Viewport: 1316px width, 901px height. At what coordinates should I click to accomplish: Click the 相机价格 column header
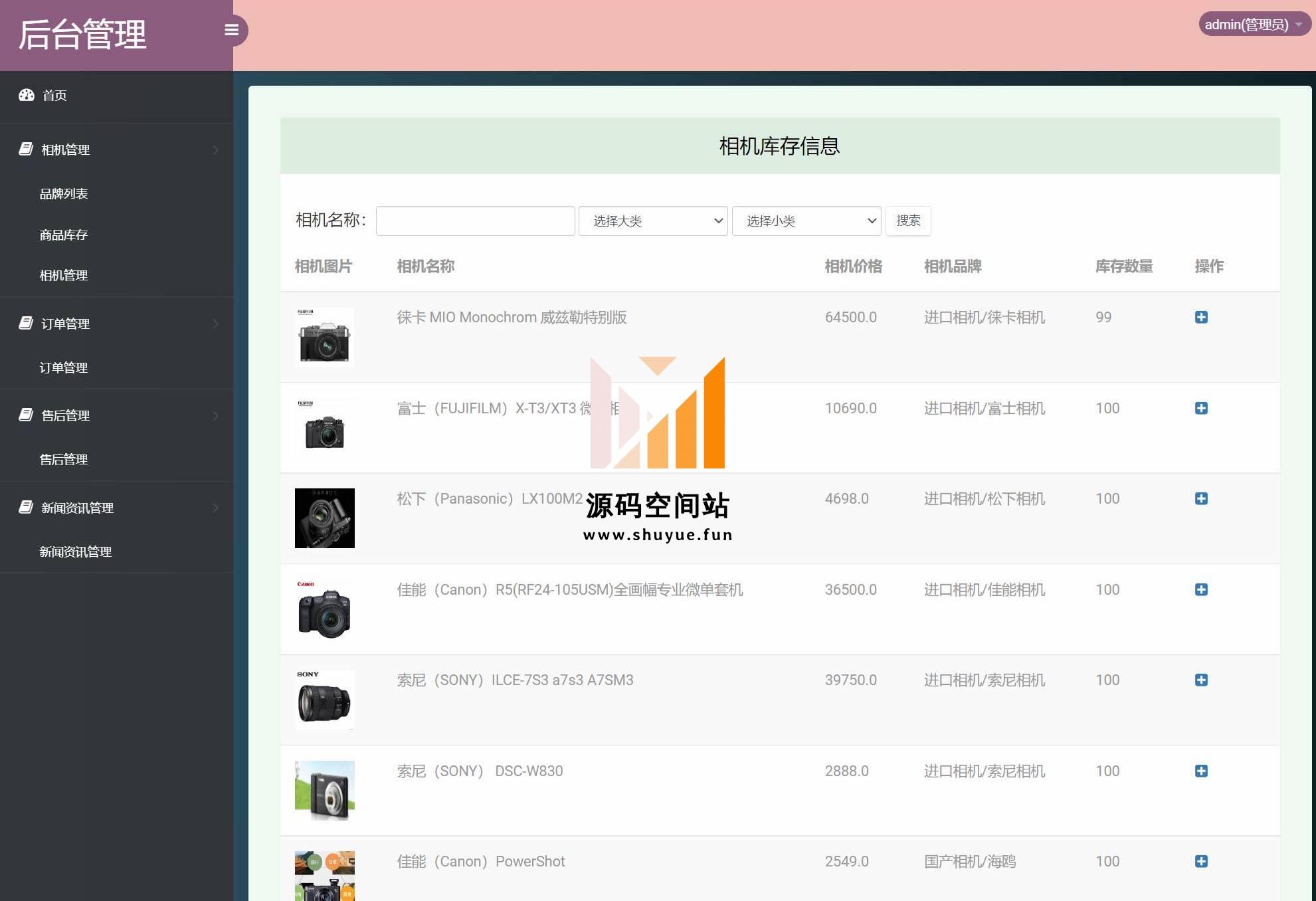pos(854,266)
